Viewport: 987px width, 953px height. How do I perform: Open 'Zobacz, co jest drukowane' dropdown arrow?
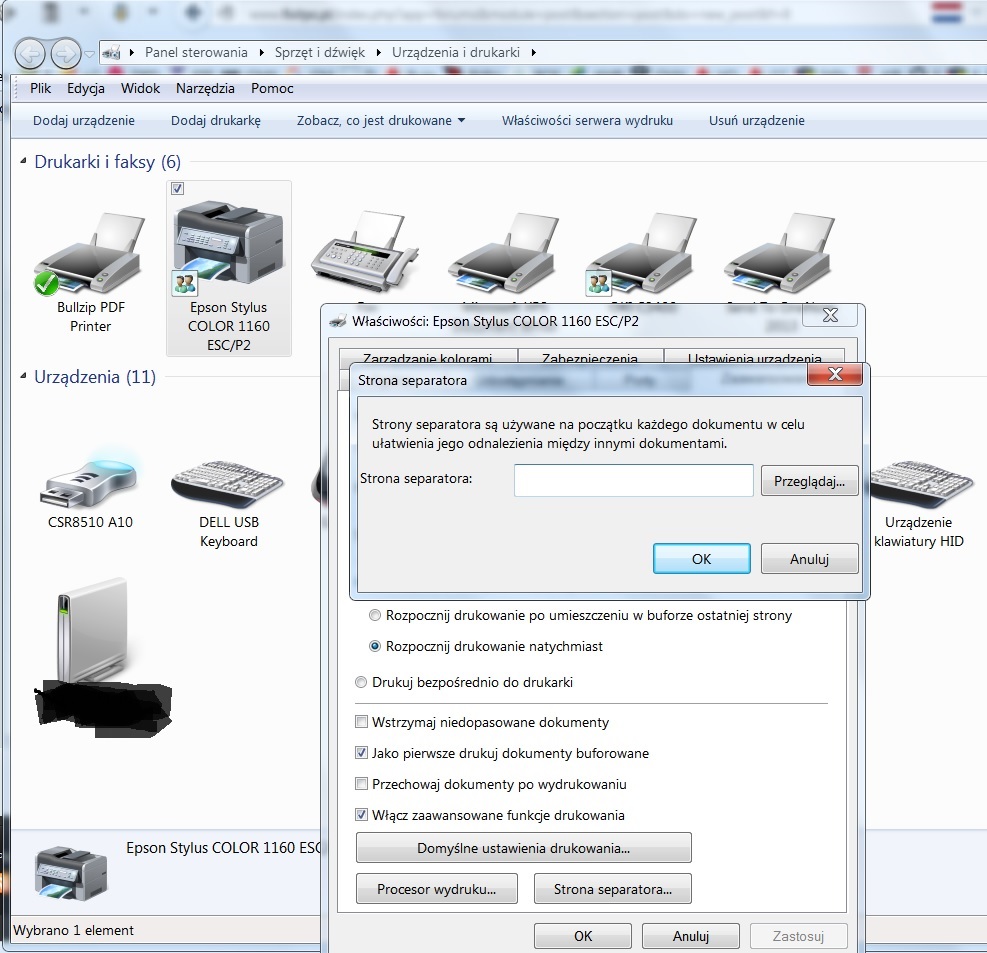click(461, 120)
